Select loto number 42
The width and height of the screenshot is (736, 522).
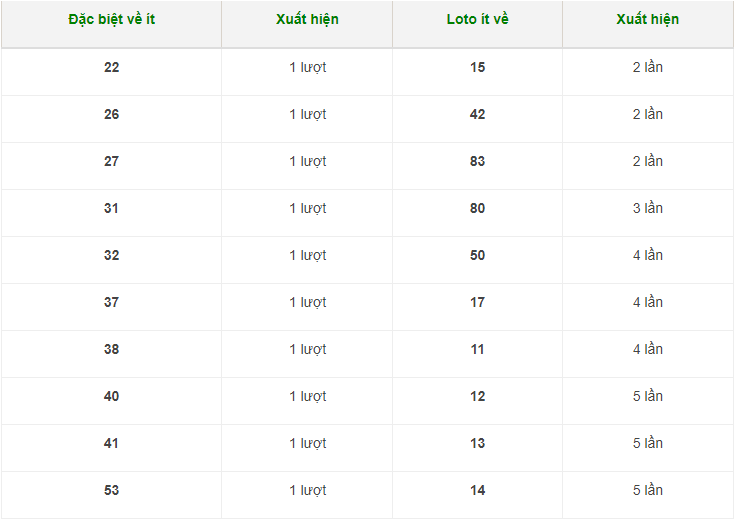[477, 114]
